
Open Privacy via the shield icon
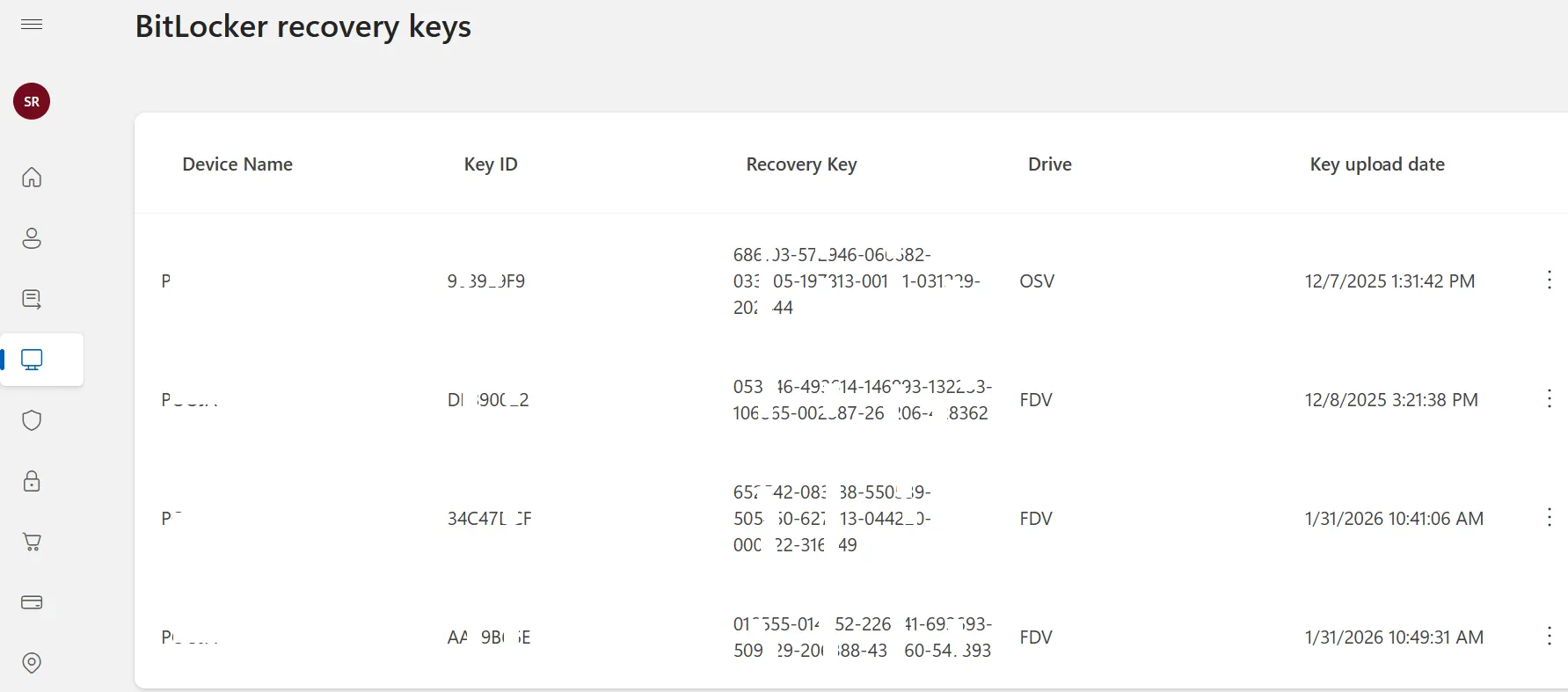(x=32, y=420)
